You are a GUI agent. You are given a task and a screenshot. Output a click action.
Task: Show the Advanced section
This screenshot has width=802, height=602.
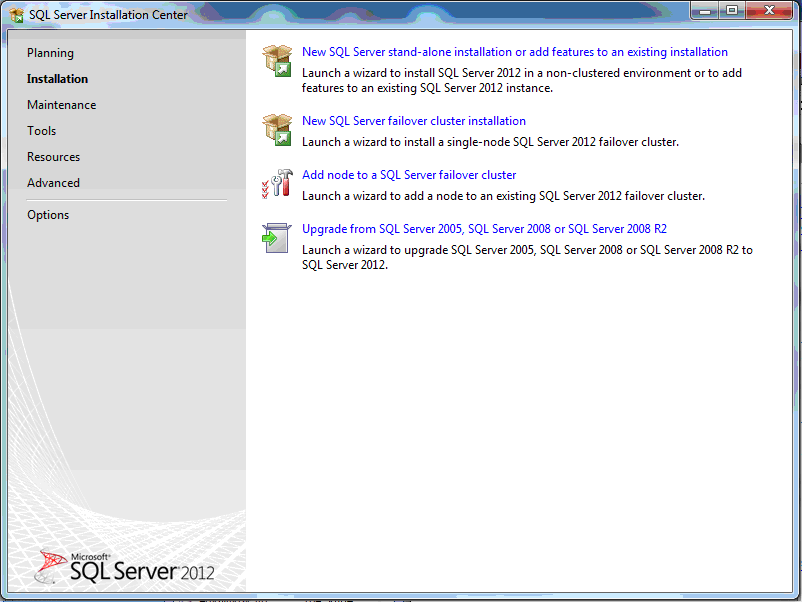coord(53,183)
